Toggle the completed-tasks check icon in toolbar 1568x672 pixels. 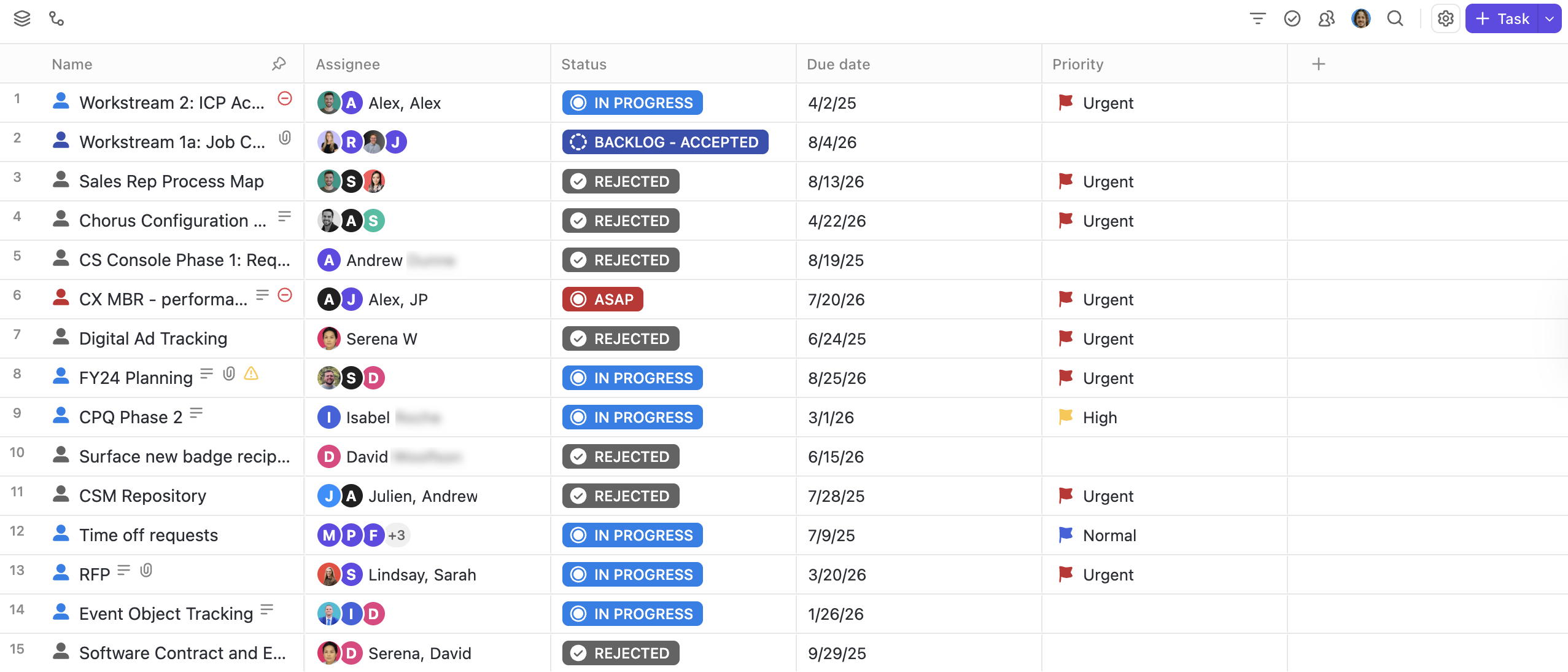[x=1292, y=18]
